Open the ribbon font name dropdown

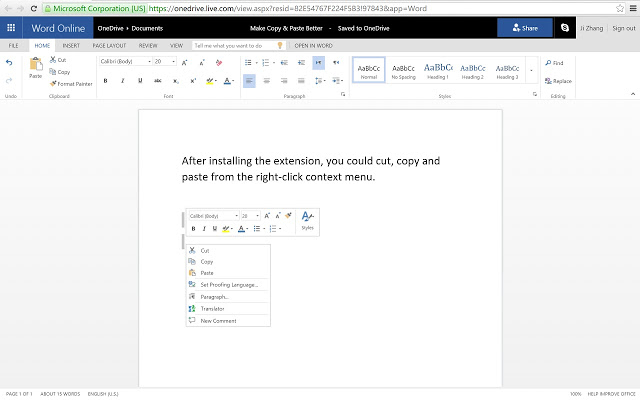click(x=149, y=61)
